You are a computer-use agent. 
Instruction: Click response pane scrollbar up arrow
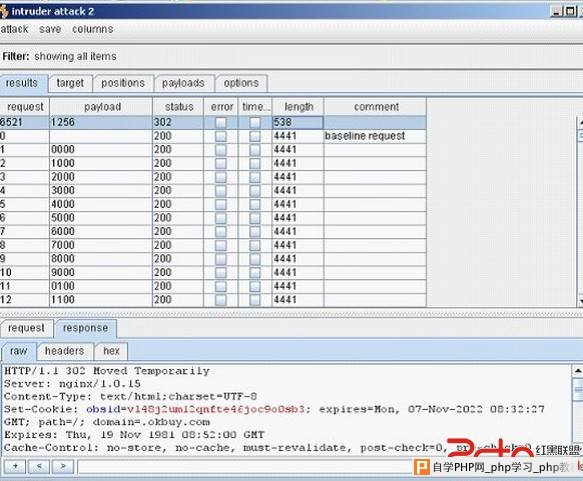pyautogui.click(x=577, y=371)
